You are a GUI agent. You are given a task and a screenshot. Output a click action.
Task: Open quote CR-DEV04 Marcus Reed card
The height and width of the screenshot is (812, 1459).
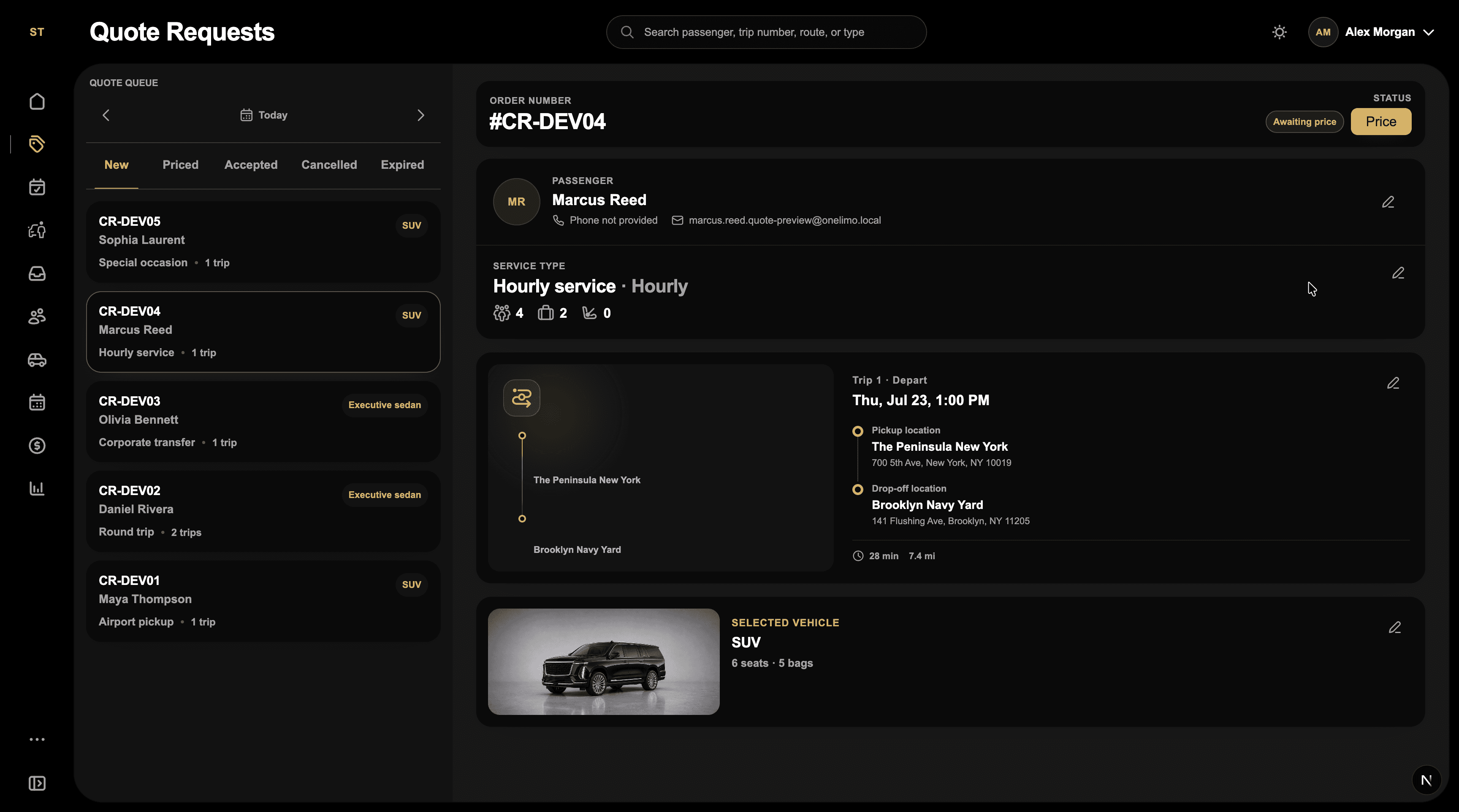coord(263,332)
